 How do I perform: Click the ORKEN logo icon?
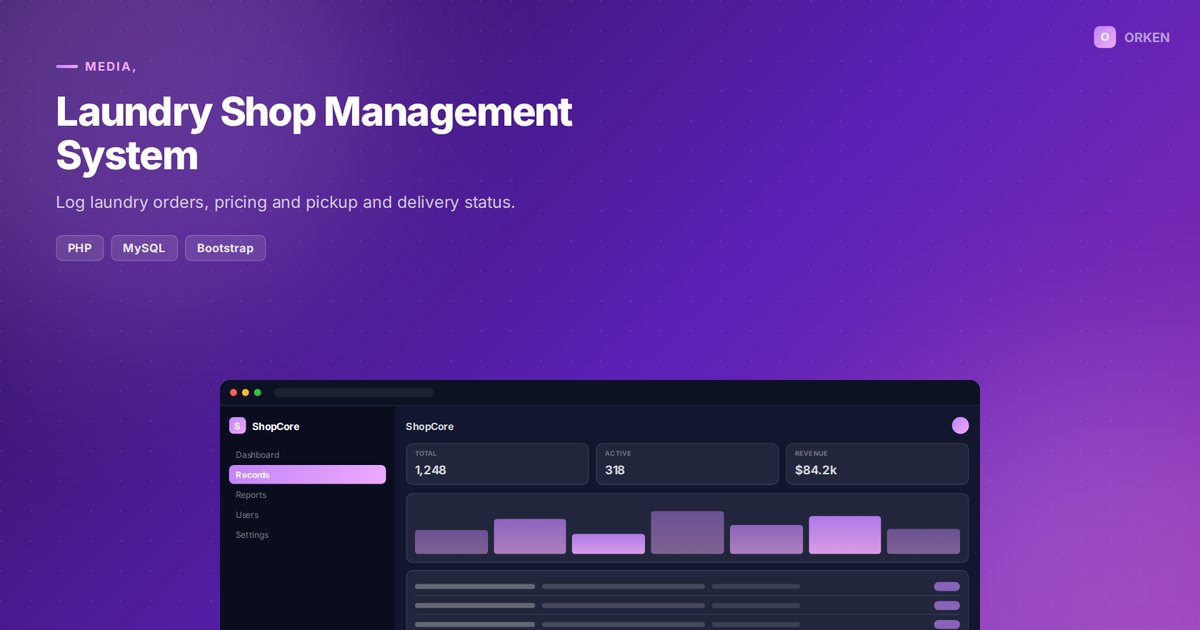click(x=1105, y=37)
